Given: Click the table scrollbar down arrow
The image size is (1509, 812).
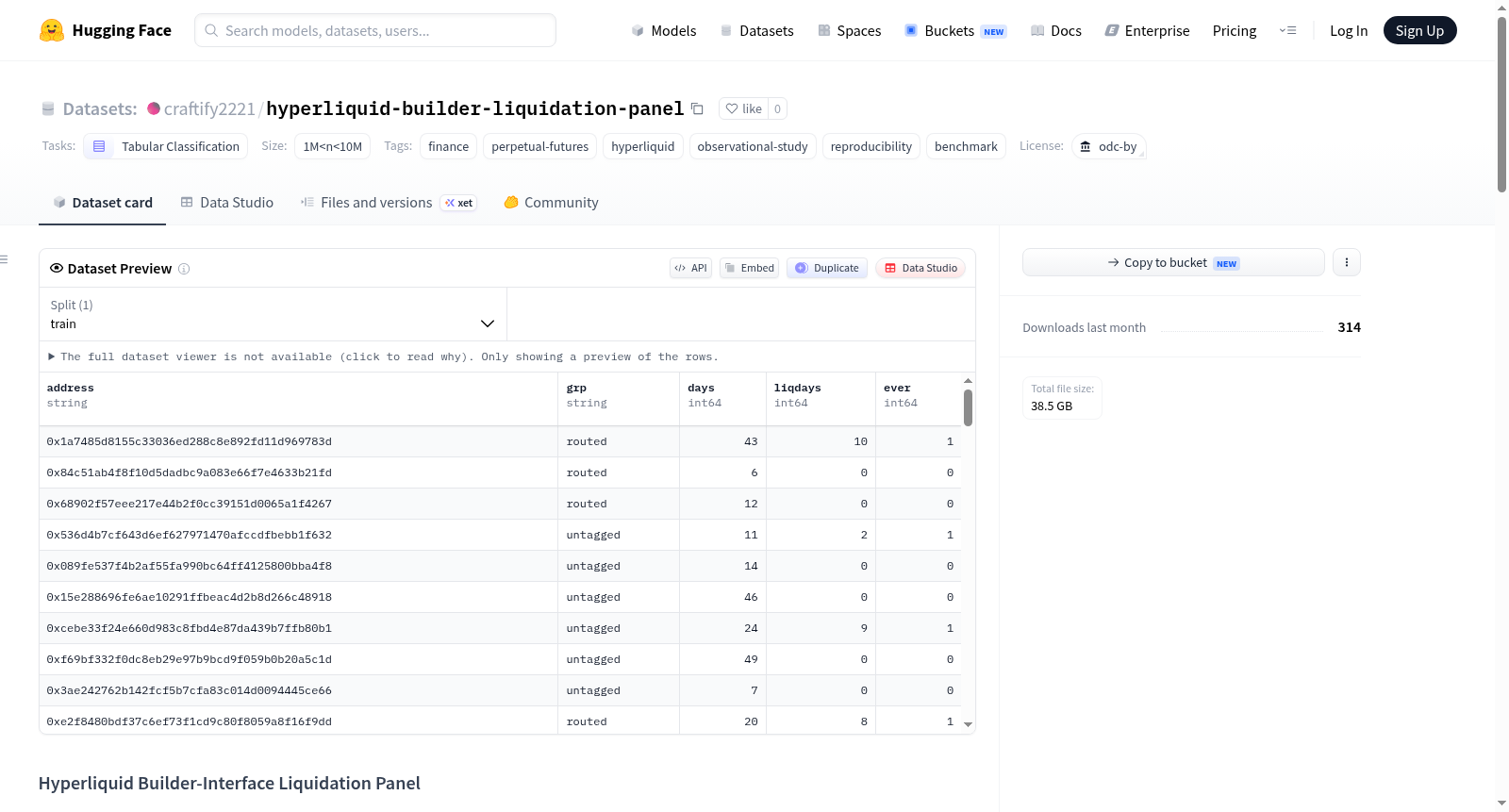Looking at the screenshot, I should (968, 724).
